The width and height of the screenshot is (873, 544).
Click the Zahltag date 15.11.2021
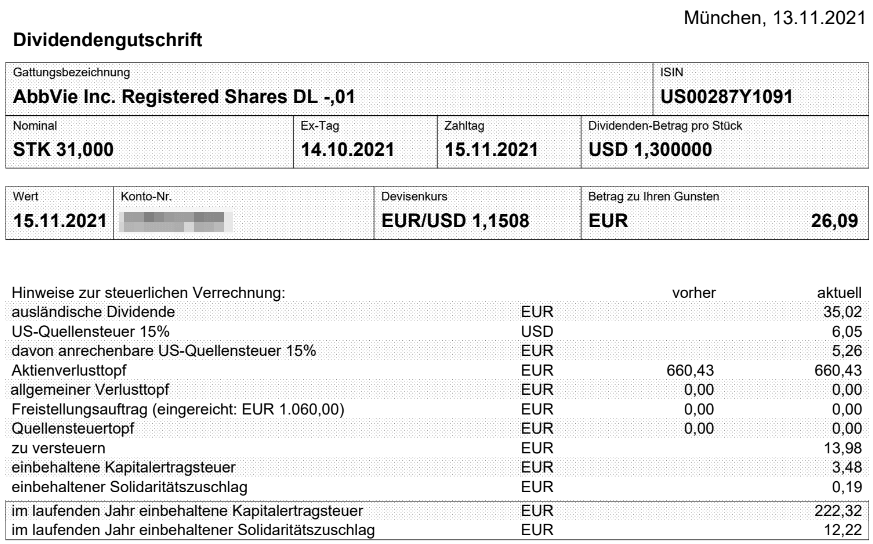(x=492, y=150)
